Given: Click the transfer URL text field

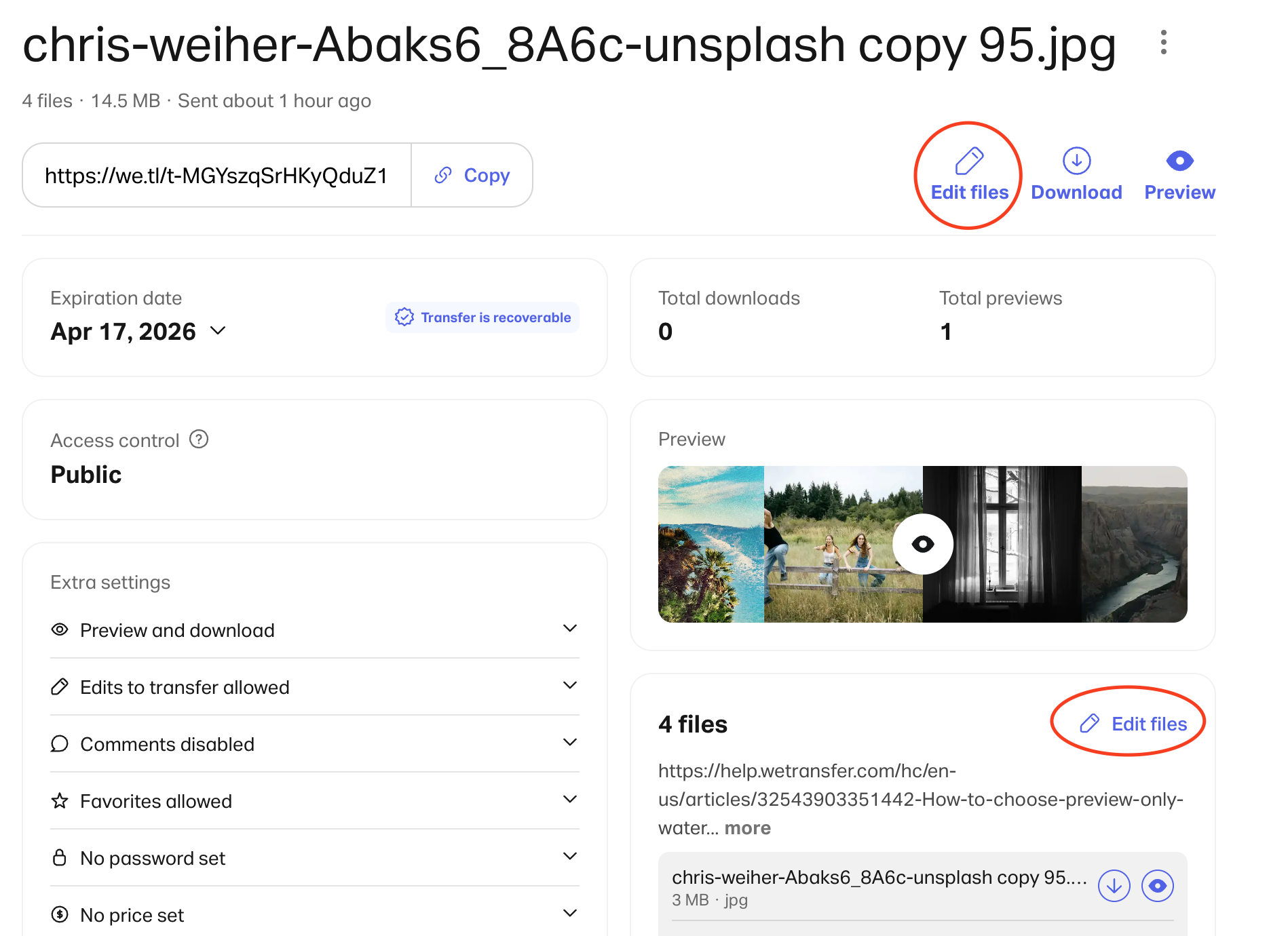Looking at the screenshot, I should pos(216,176).
